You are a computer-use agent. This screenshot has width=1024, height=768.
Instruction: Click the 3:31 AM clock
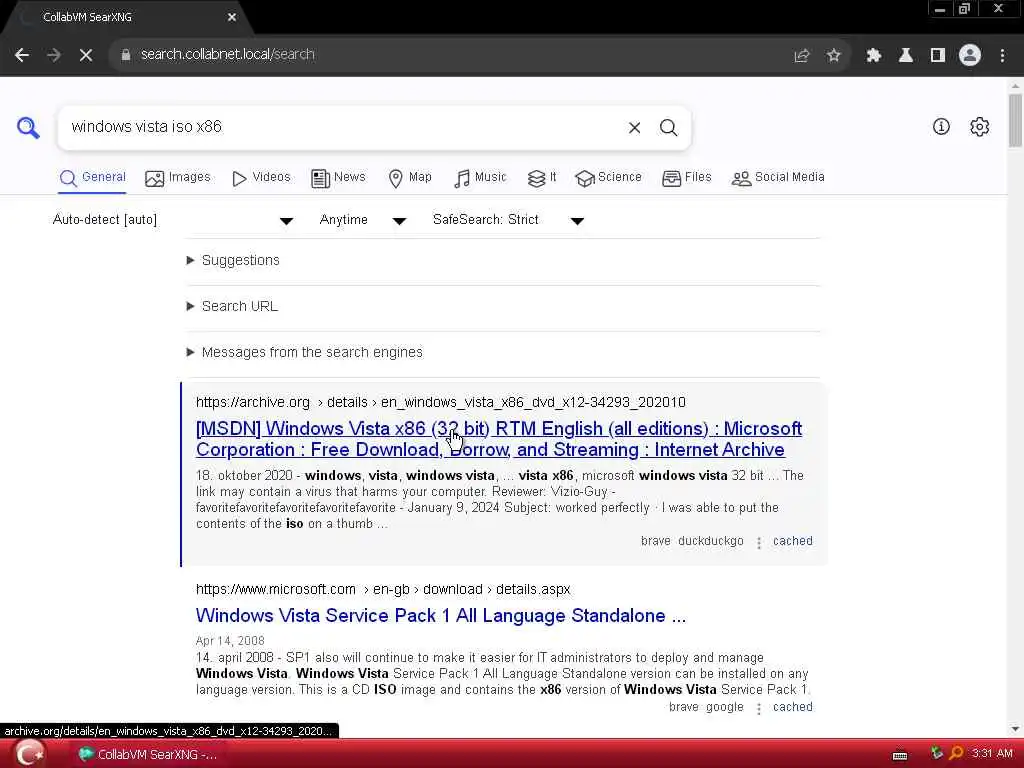(992, 754)
